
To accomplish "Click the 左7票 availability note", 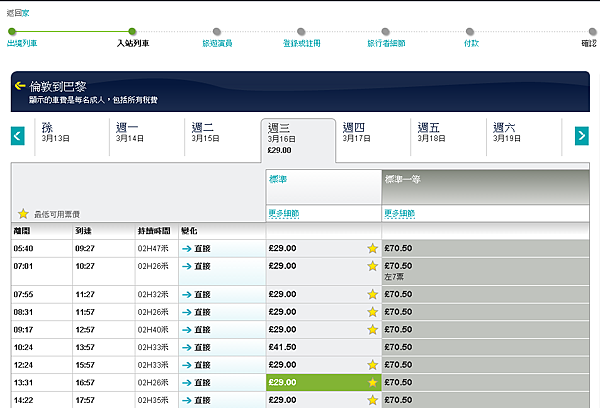I will tap(394, 277).
